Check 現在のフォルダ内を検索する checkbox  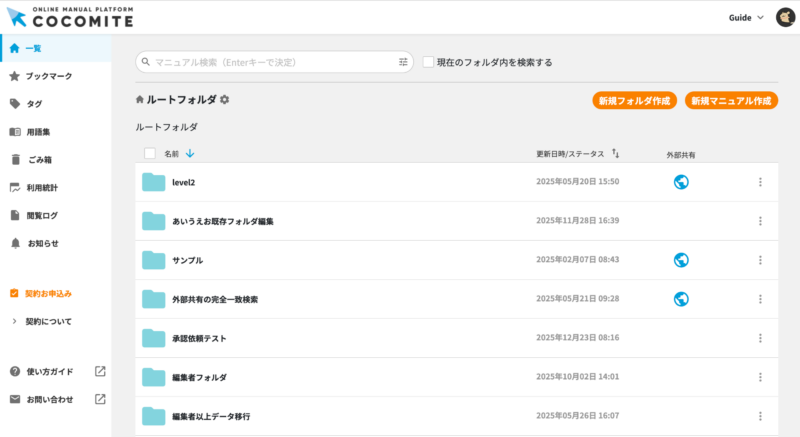(x=428, y=62)
